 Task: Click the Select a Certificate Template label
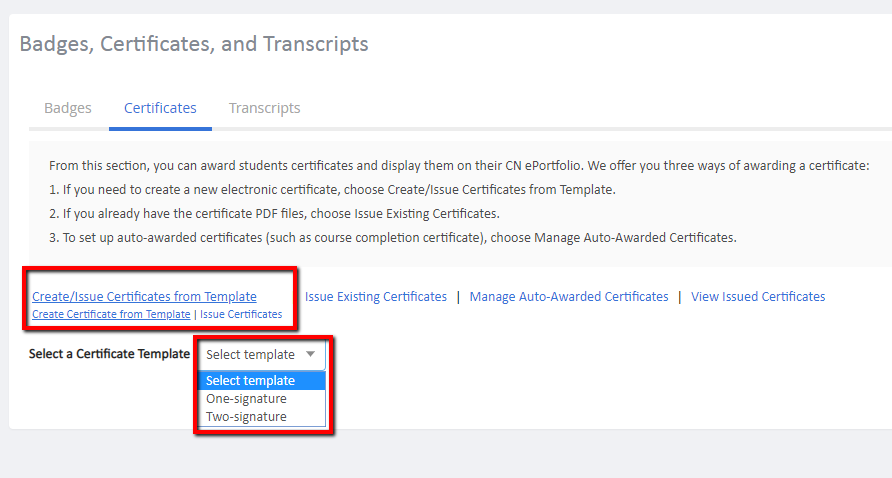109,354
